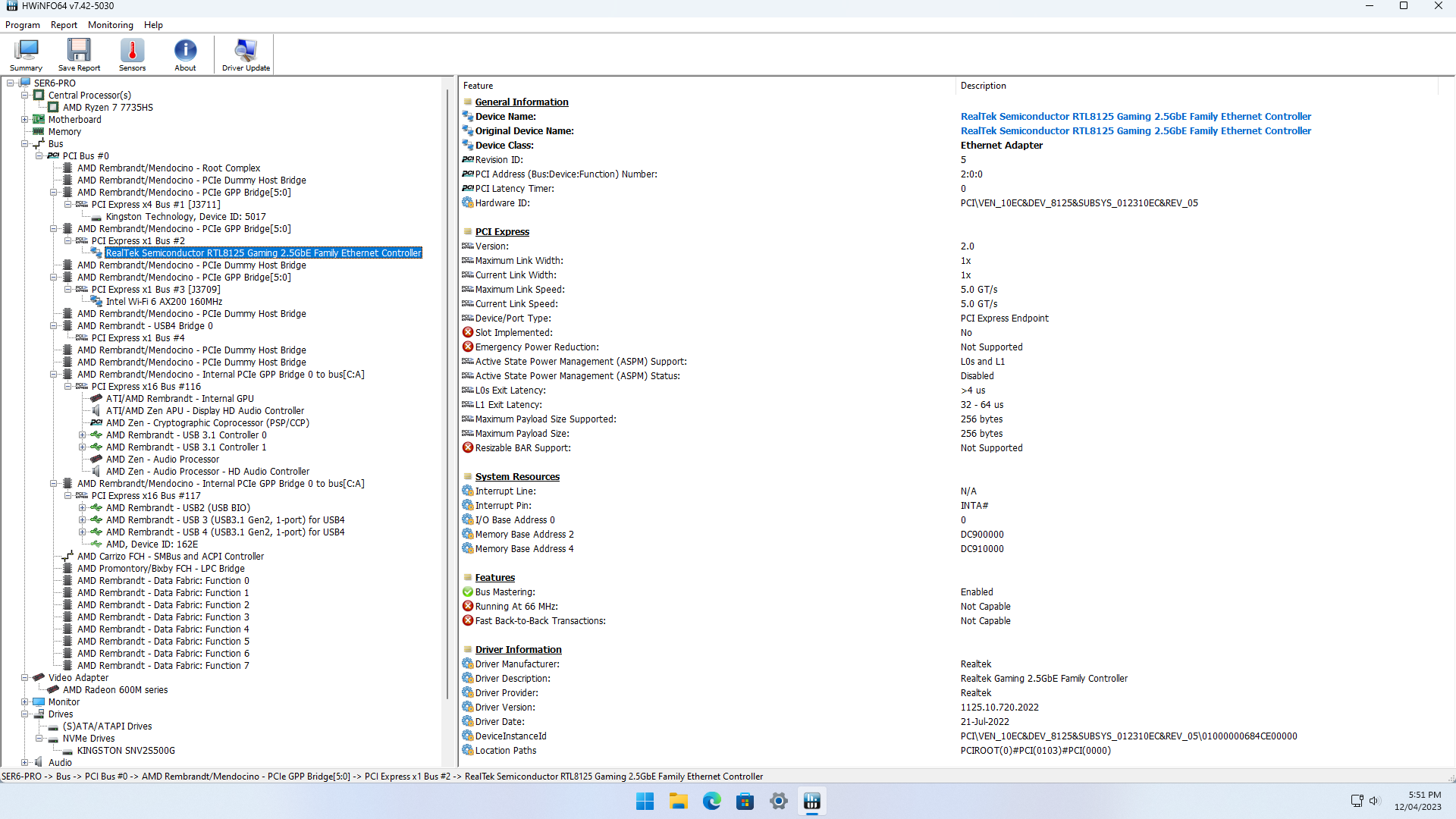Select the KINGSTON SNV2S500G drive
The height and width of the screenshot is (819, 1456).
[x=126, y=750]
